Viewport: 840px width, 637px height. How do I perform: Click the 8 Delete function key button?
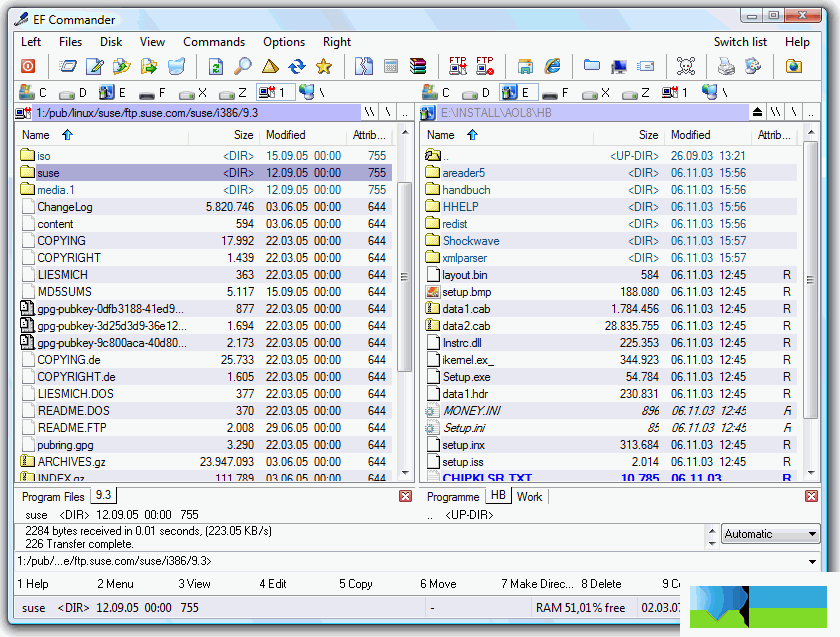pyautogui.click(x=601, y=584)
